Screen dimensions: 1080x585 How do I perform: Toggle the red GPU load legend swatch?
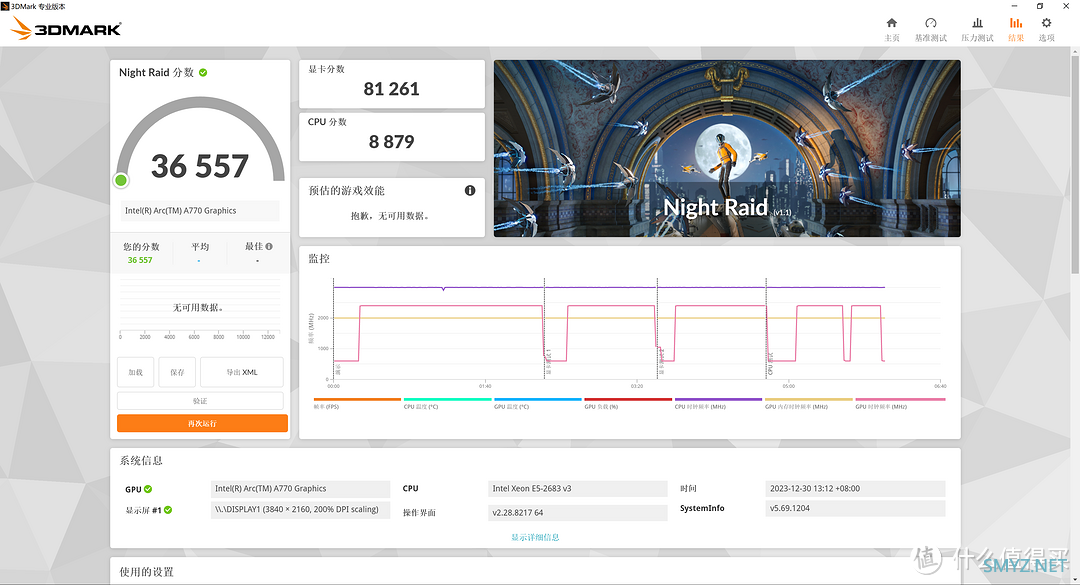627,399
